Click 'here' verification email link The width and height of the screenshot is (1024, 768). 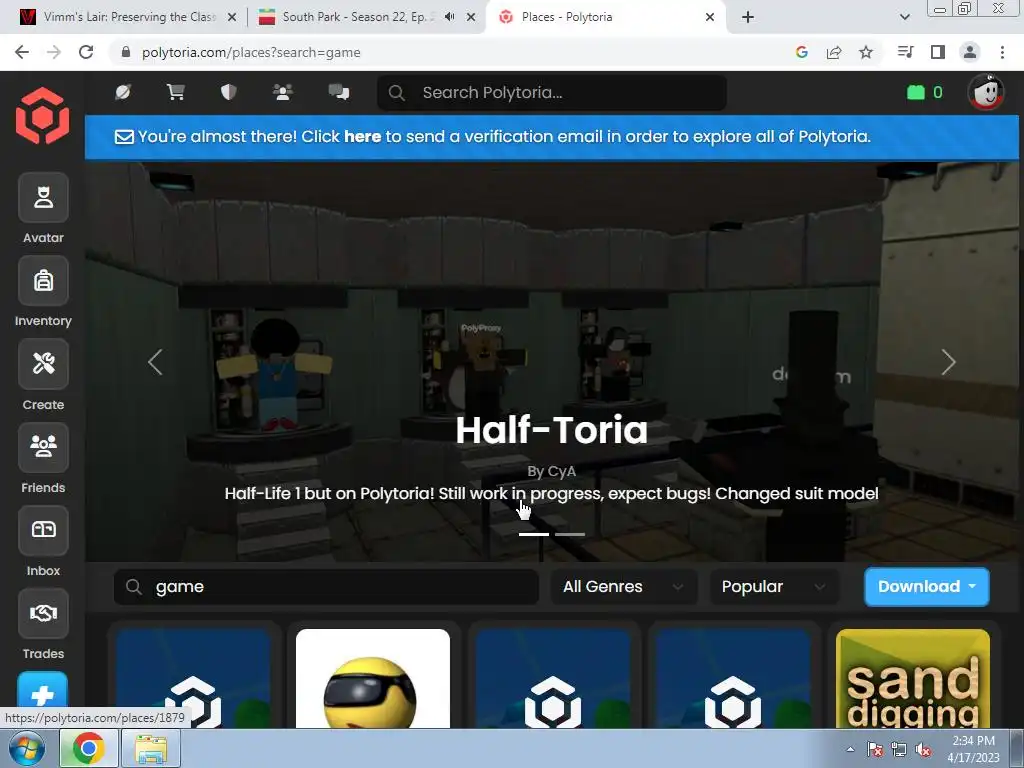tap(362, 136)
